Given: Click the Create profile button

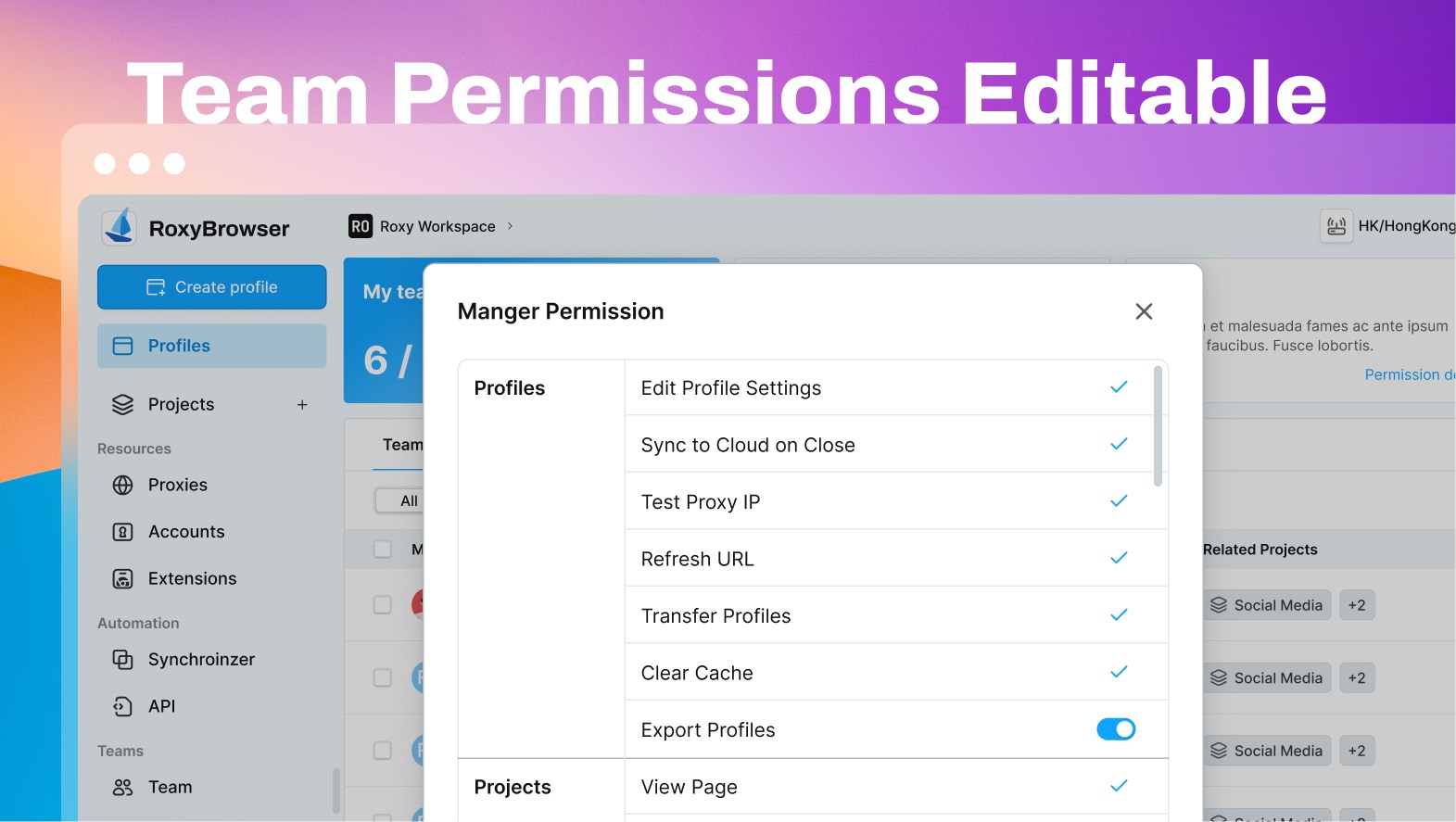Looking at the screenshot, I should pos(211,287).
